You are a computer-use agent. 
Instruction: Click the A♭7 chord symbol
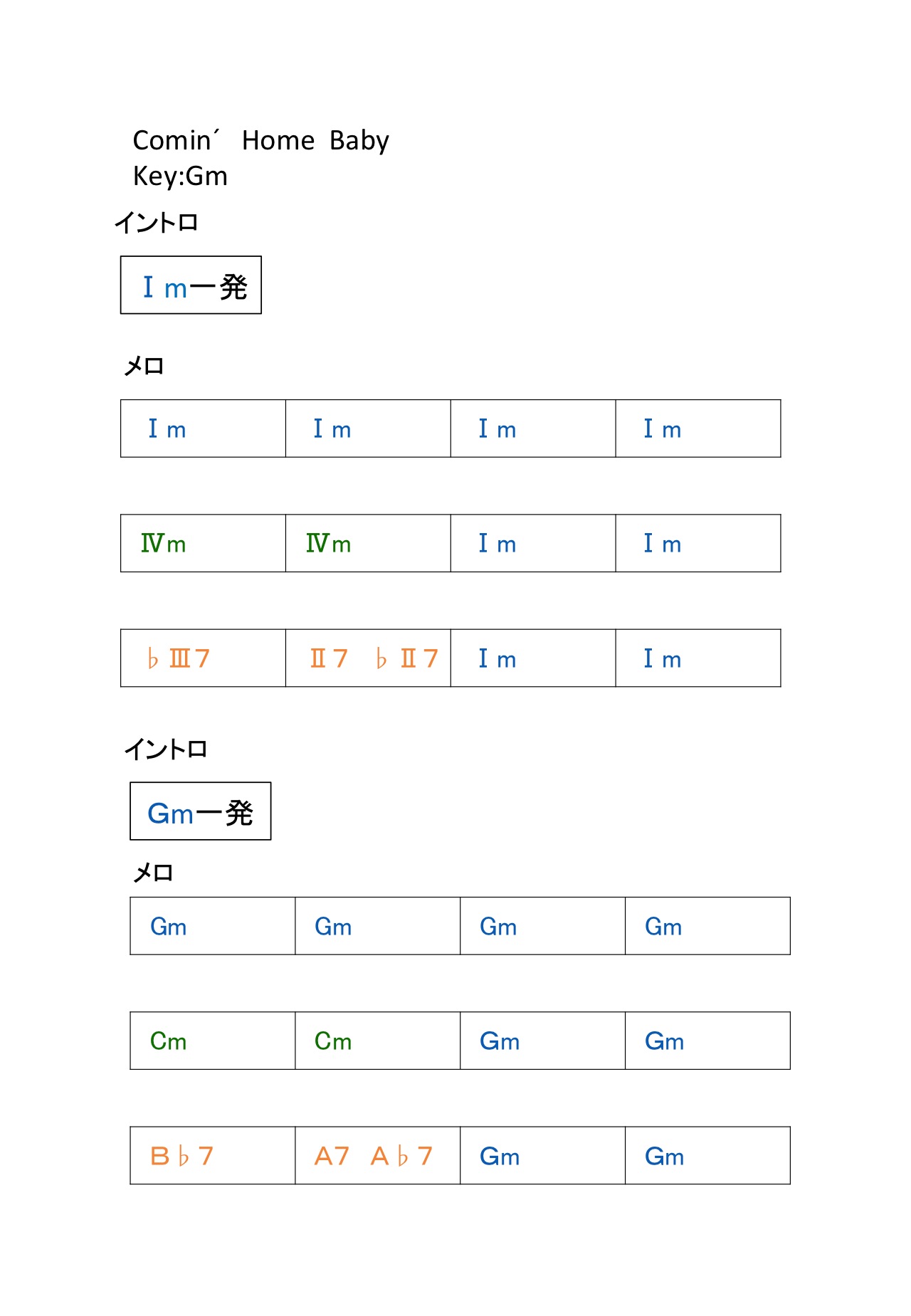click(401, 1155)
